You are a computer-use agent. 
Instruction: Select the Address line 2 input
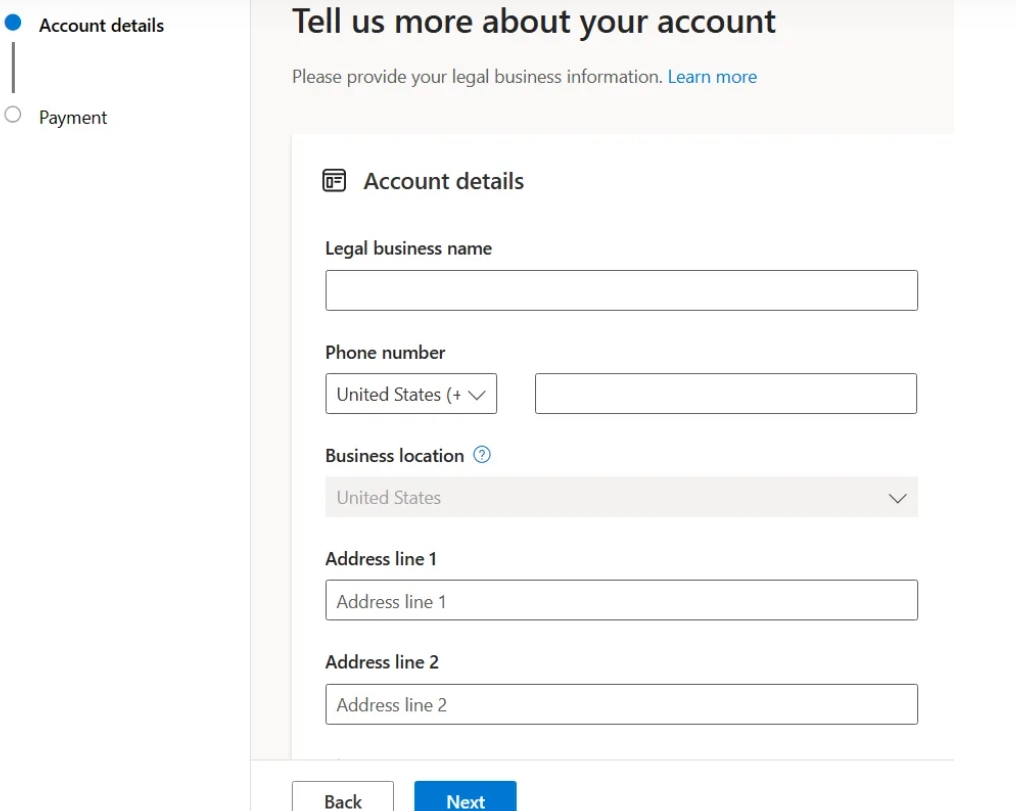point(621,704)
